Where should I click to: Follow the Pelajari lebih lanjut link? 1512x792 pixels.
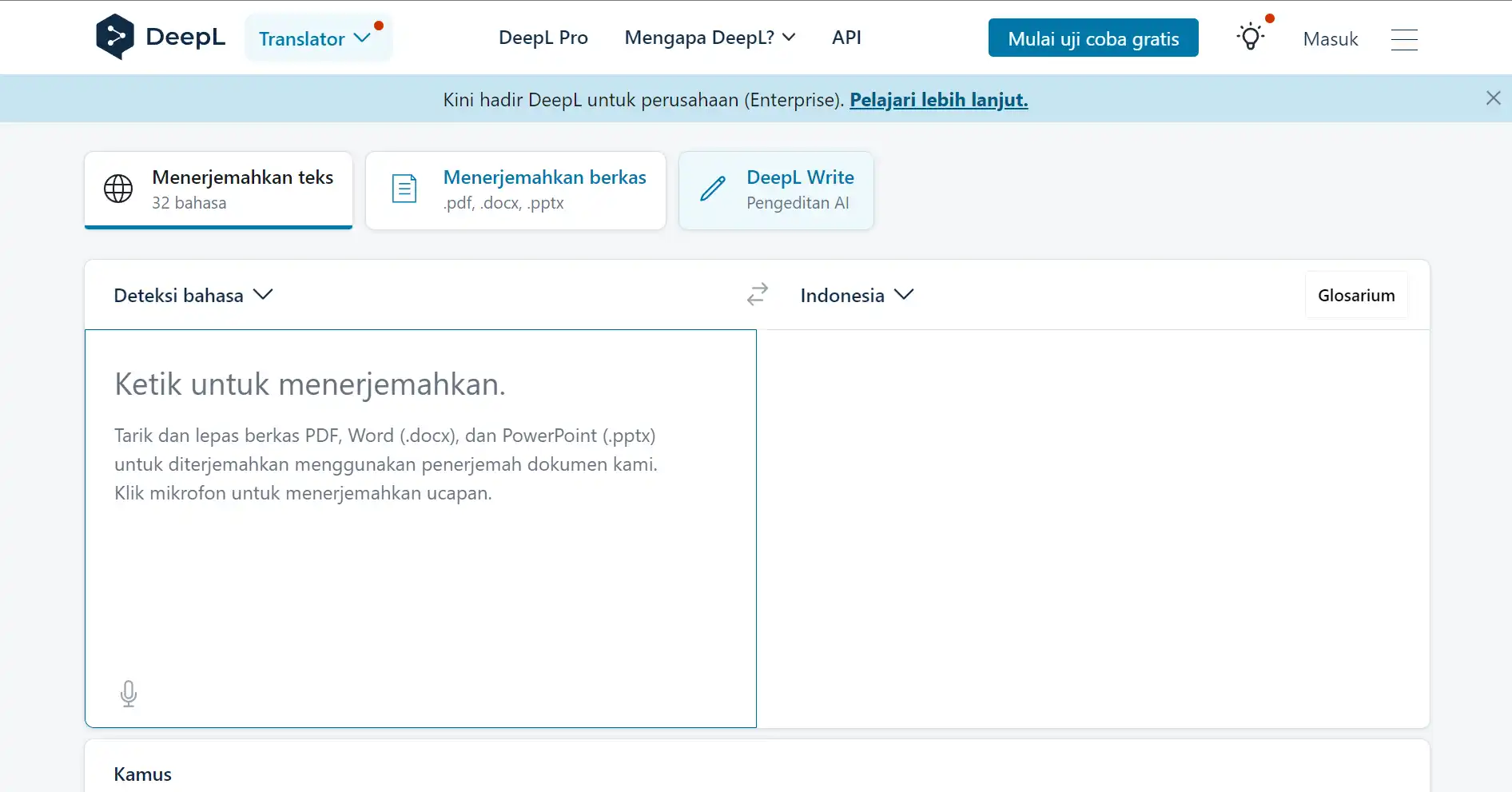[x=938, y=100]
